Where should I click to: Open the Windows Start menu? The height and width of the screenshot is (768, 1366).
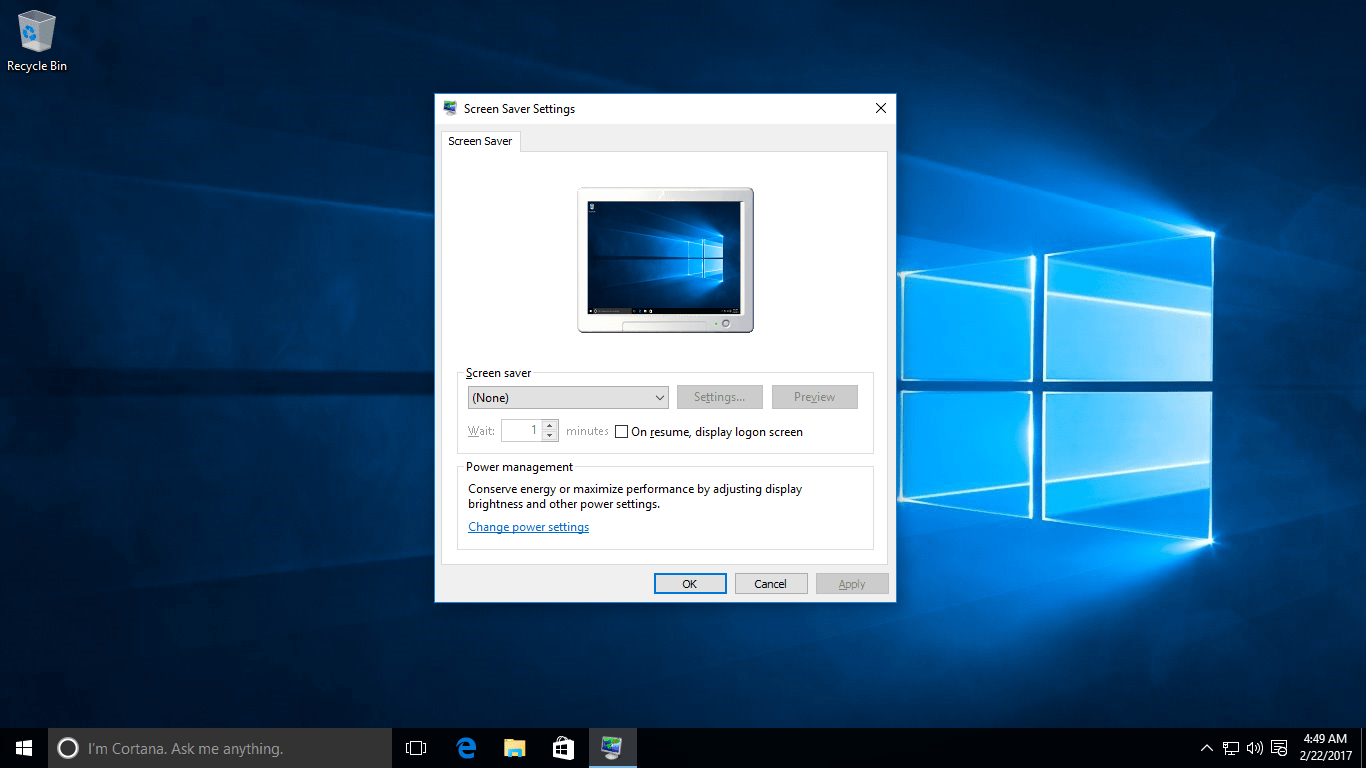[x=24, y=748]
